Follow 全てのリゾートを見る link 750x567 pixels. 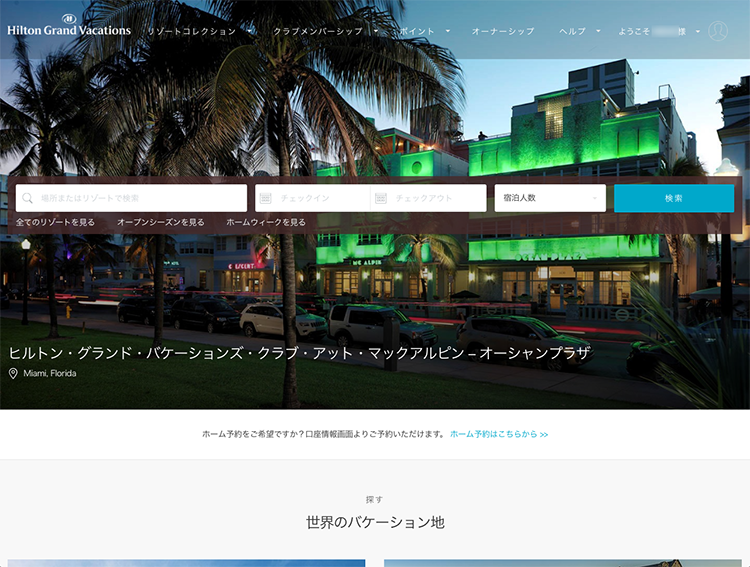[55, 222]
